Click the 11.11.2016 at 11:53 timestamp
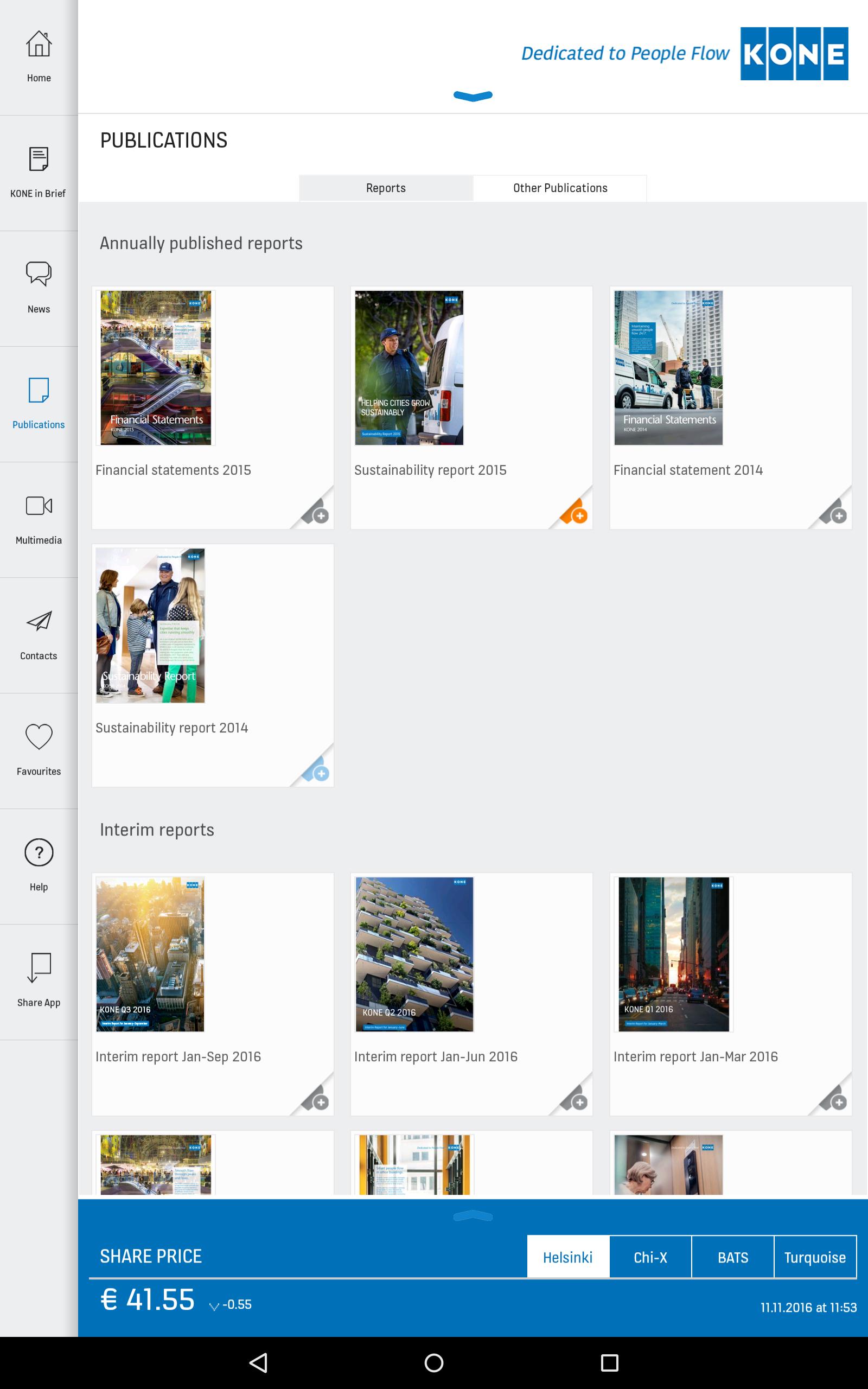Image resolution: width=868 pixels, height=1389 pixels. [x=808, y=1308]
